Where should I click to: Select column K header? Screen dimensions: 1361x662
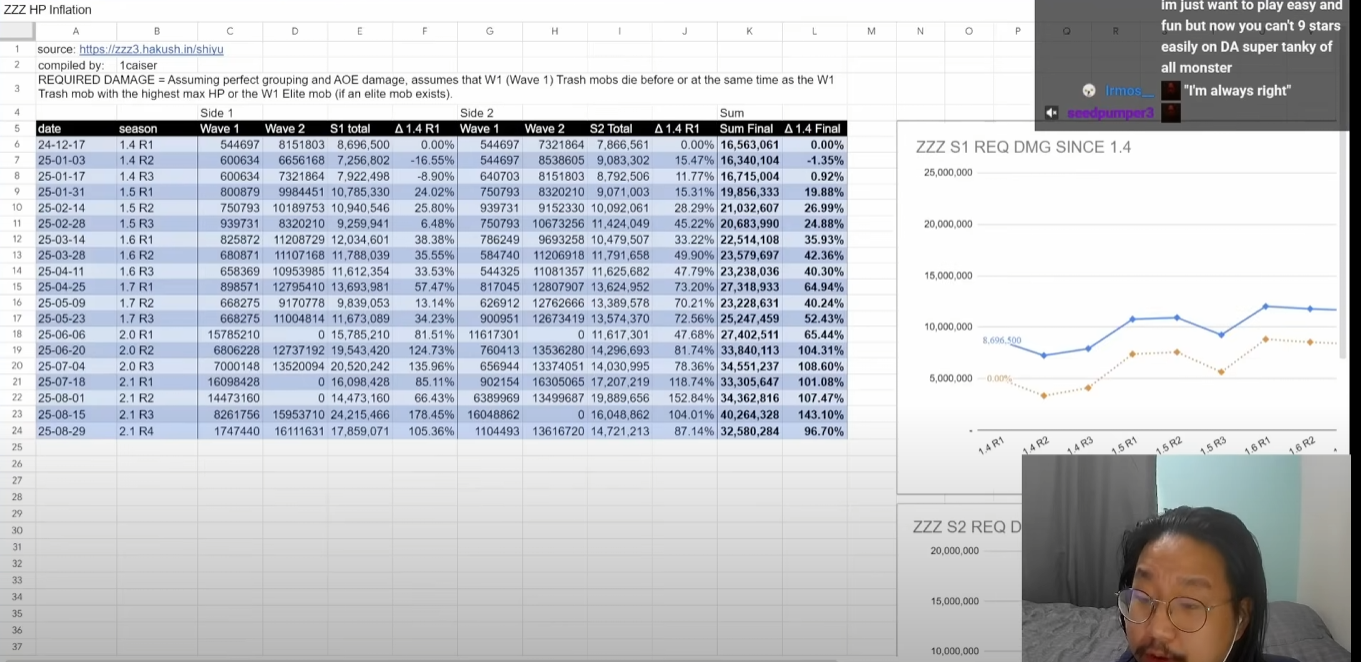pos(750,31)
